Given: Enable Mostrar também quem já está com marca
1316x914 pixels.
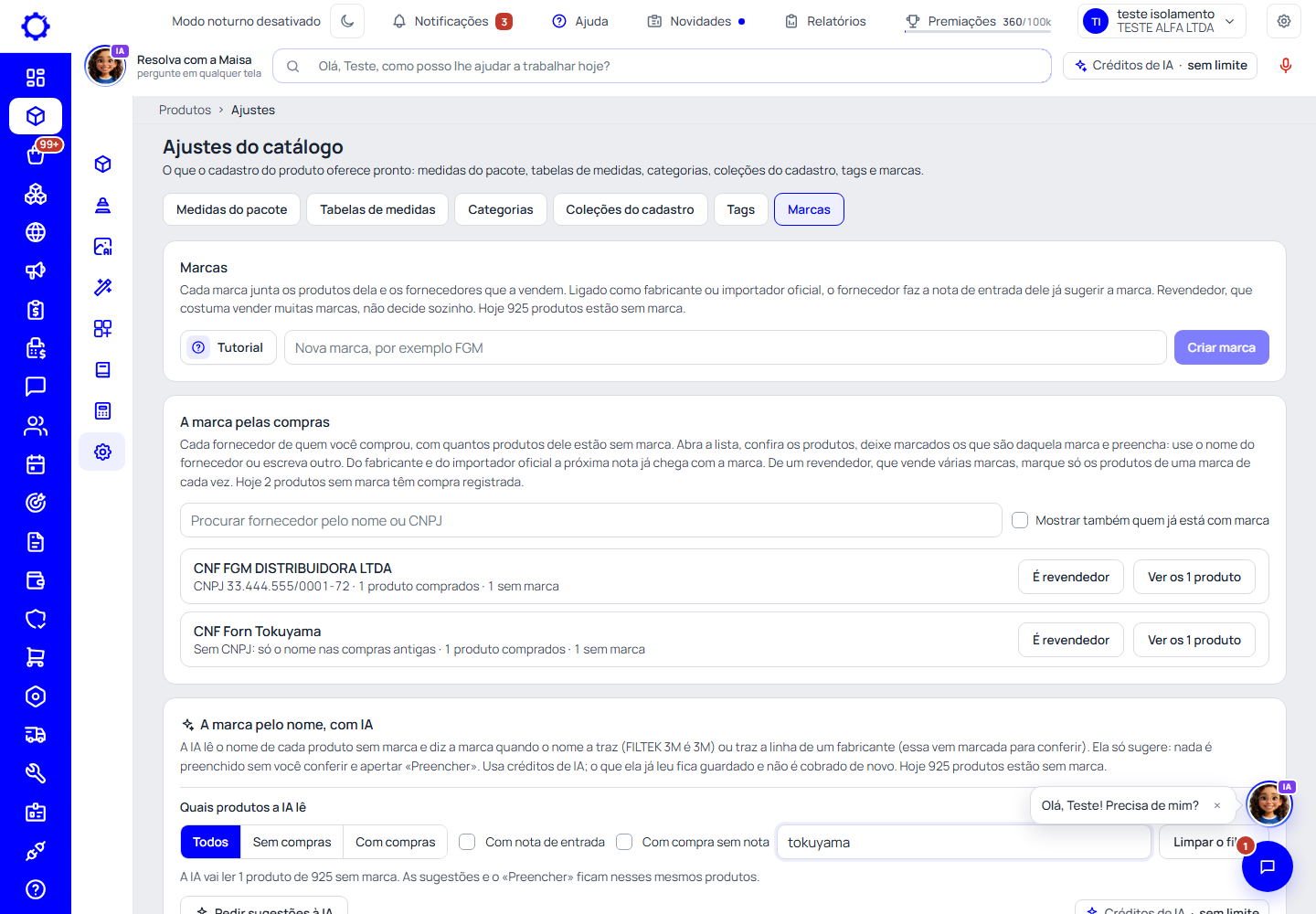Looking at the screenshot, I should pos(1020,520).
